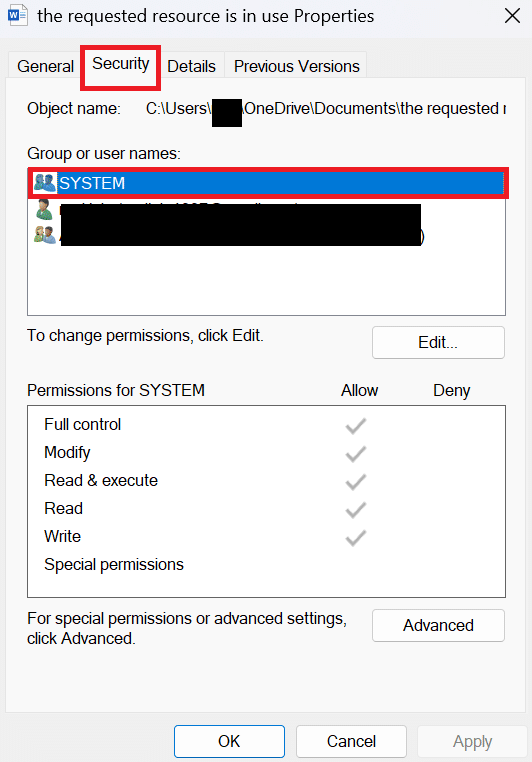
Task: Open Advanced security settings
Action: [438, 625]
